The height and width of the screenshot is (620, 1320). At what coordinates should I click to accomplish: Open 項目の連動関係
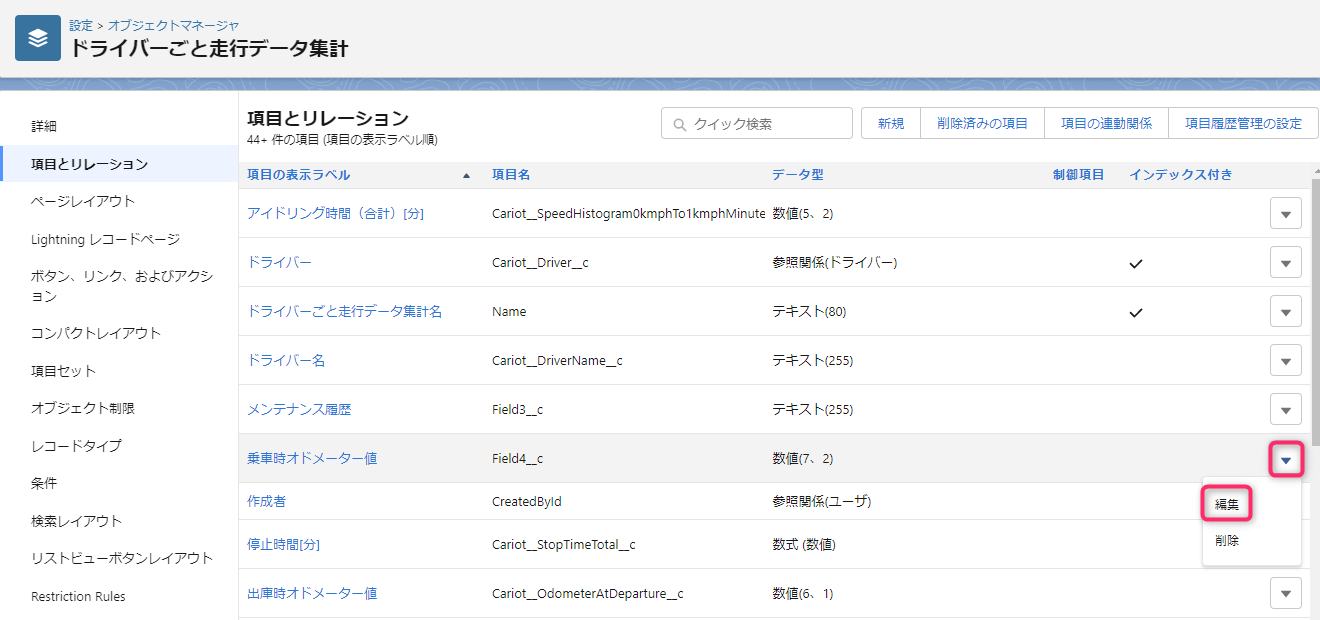click(1107, 124)
